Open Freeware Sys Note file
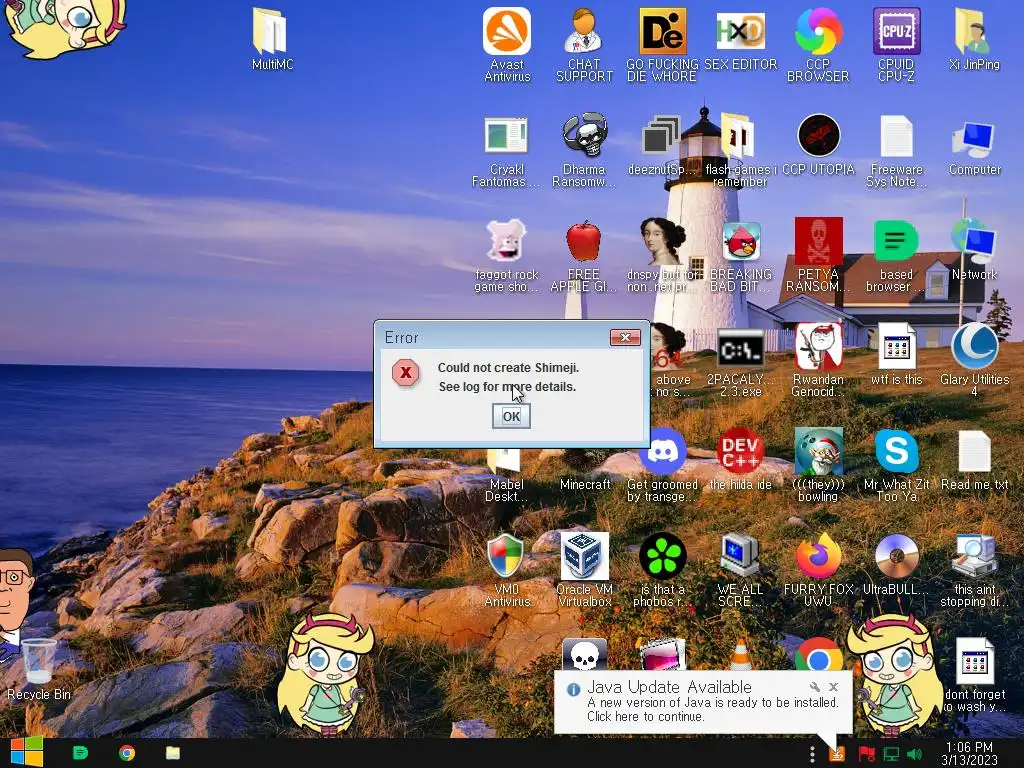Image resolution: width=1024 pixels, height=768 pixels. 896,150
